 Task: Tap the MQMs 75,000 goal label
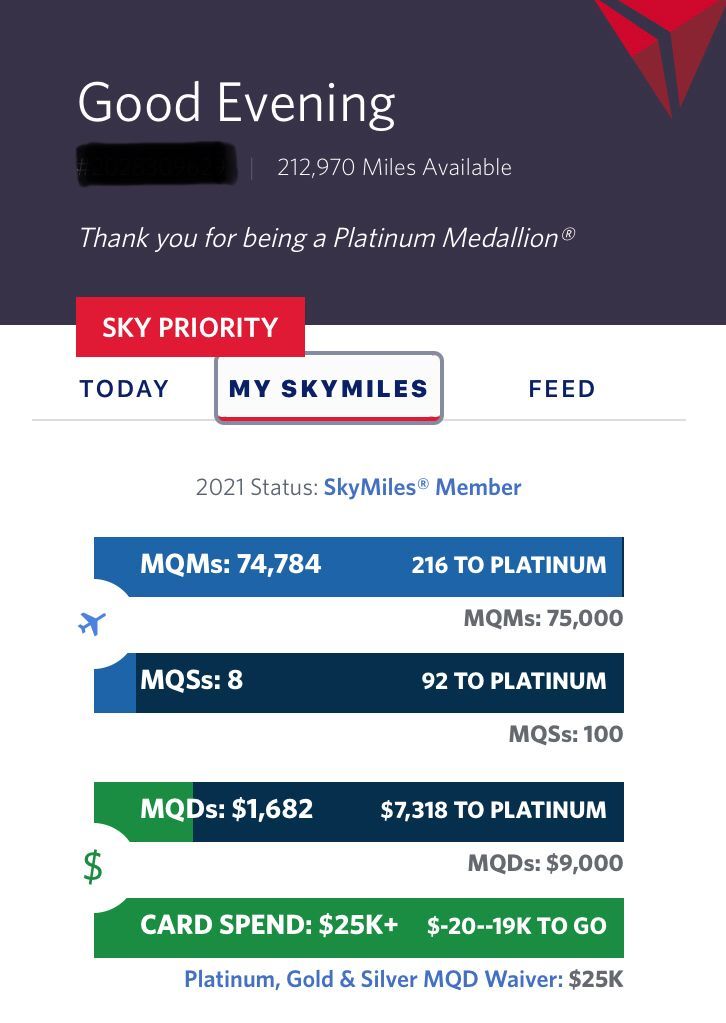point(543,618)
